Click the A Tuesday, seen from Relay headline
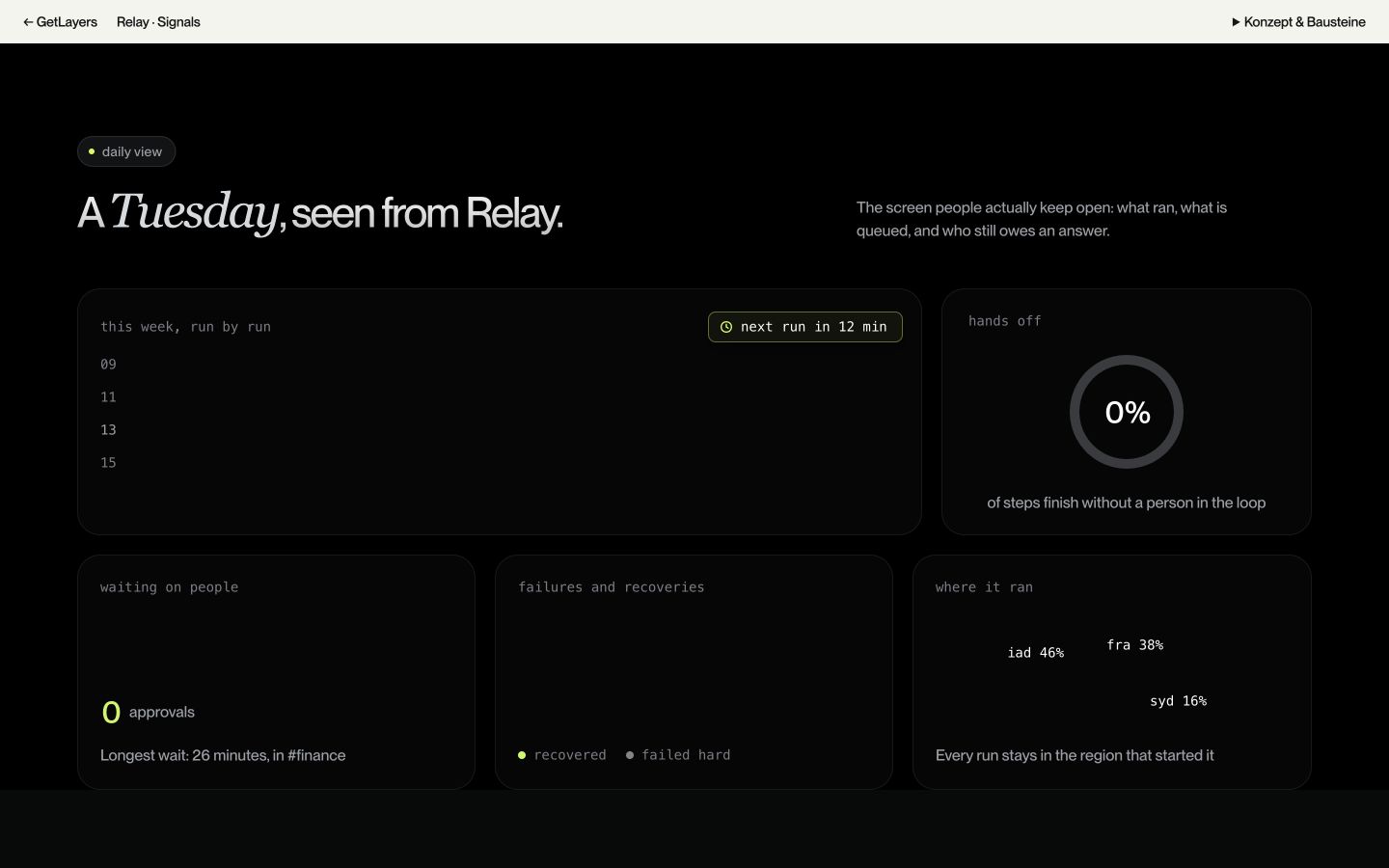The height and width of the screenshot is (868, 1389). [x=320, y=212]
